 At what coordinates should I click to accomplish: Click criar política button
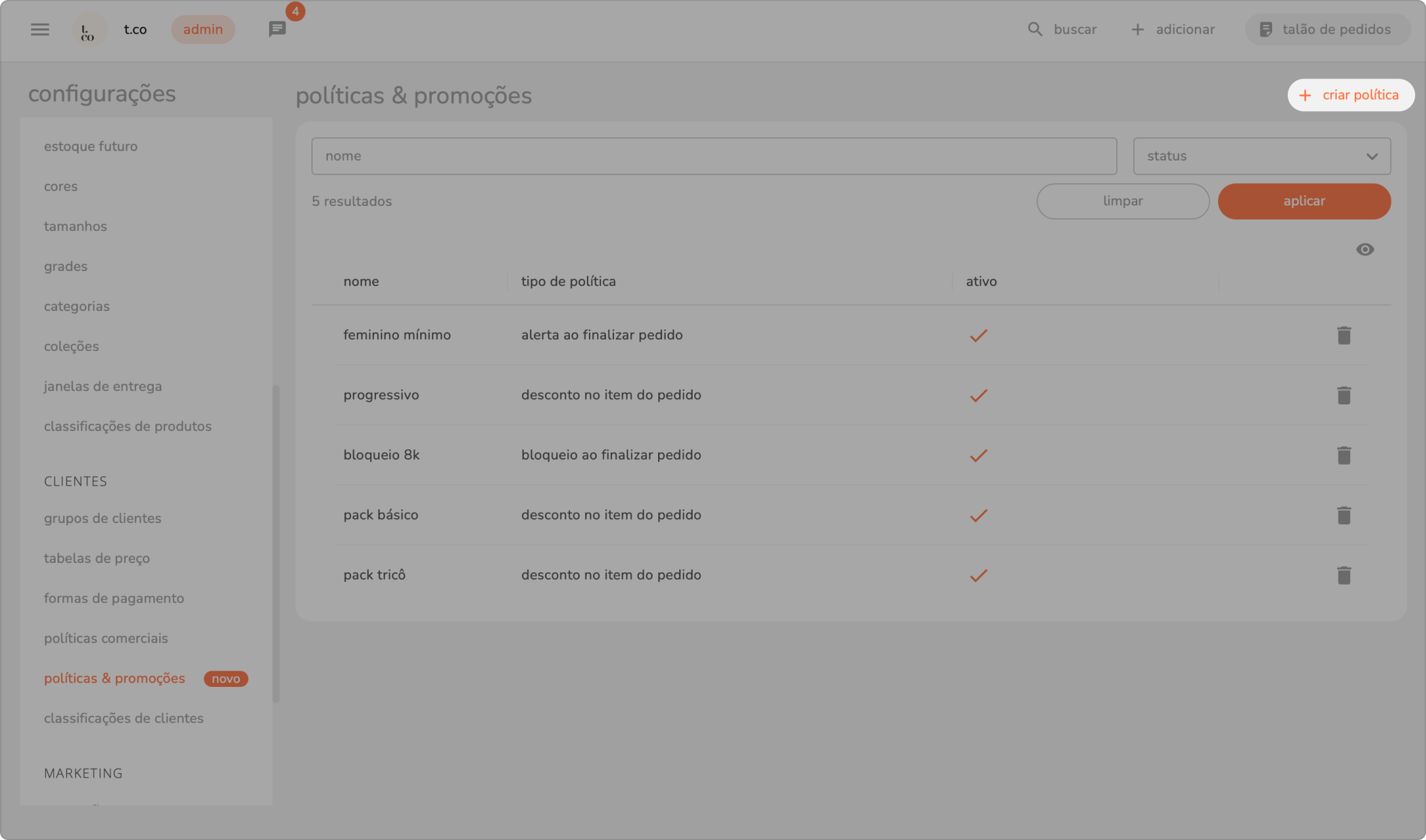1350,95
